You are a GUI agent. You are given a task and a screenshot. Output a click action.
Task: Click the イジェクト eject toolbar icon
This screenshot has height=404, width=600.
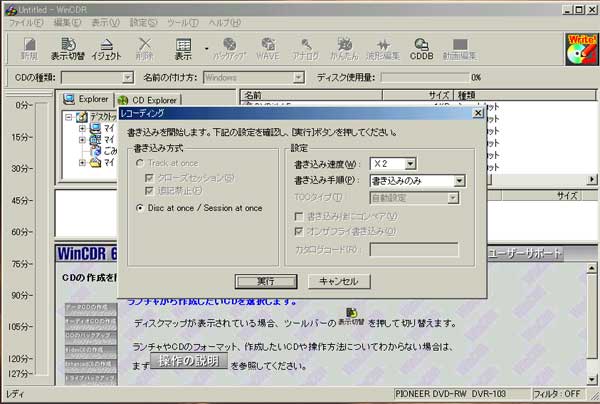tap(106, 49)
